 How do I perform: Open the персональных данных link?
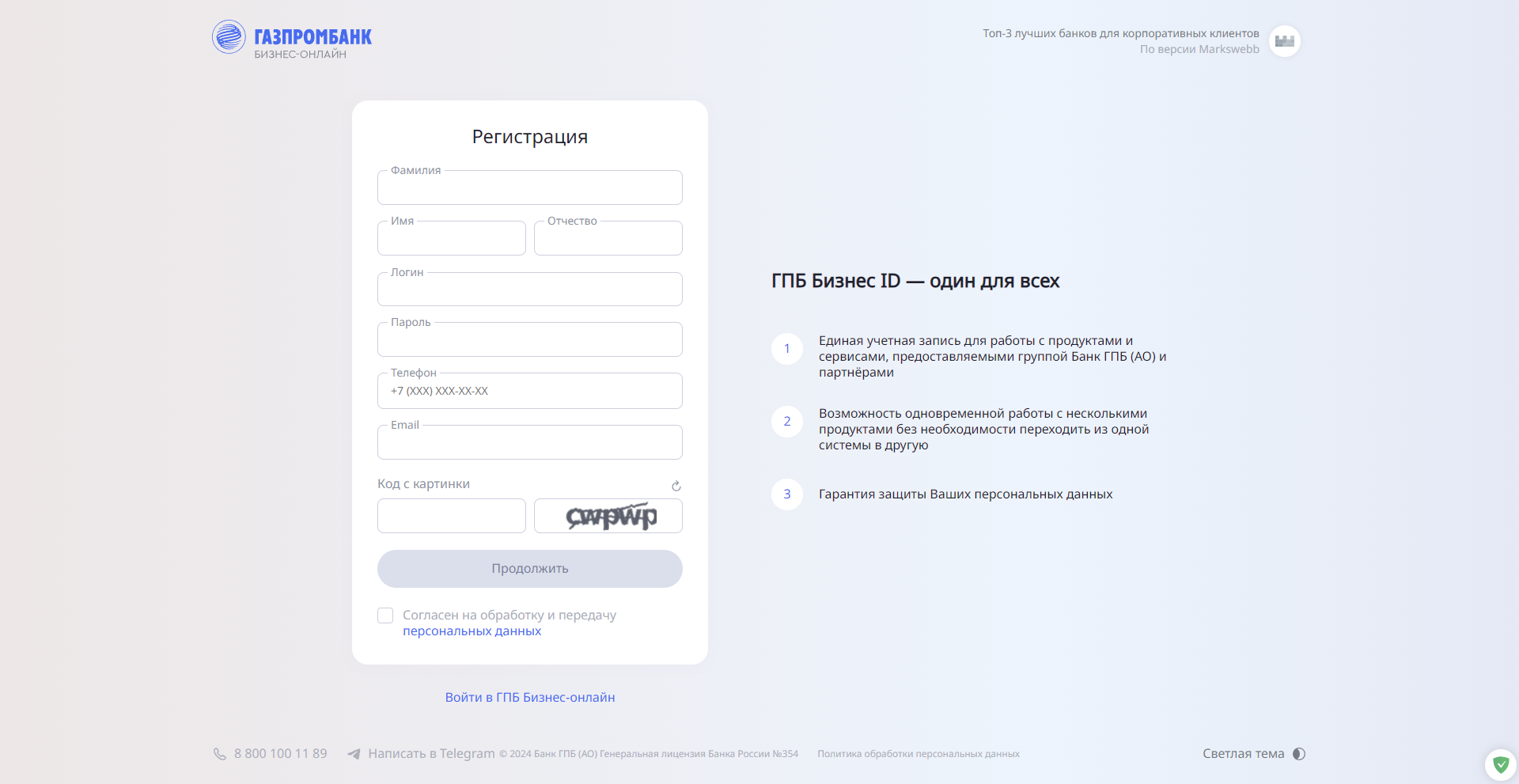click(x=472, y=631)
